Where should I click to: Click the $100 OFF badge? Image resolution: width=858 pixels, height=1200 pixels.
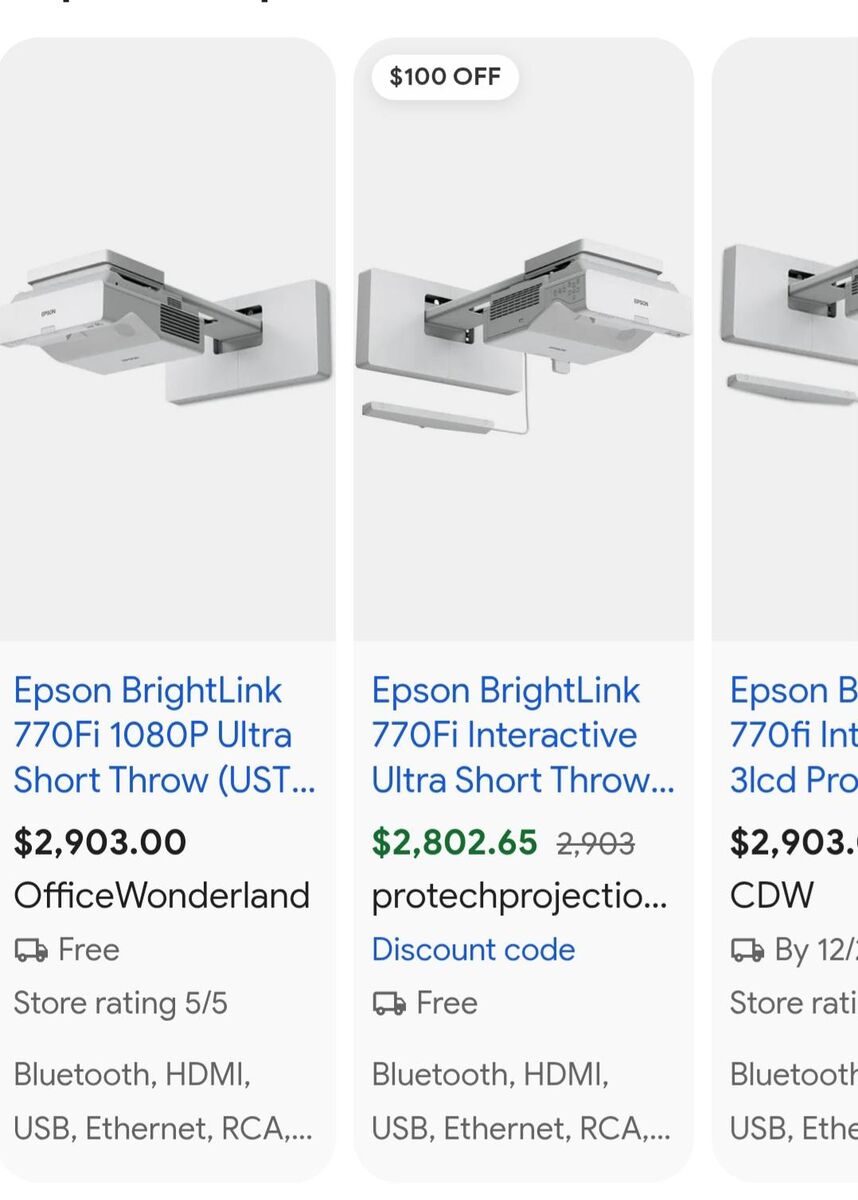pyautogui.click(x=444, y=76)
